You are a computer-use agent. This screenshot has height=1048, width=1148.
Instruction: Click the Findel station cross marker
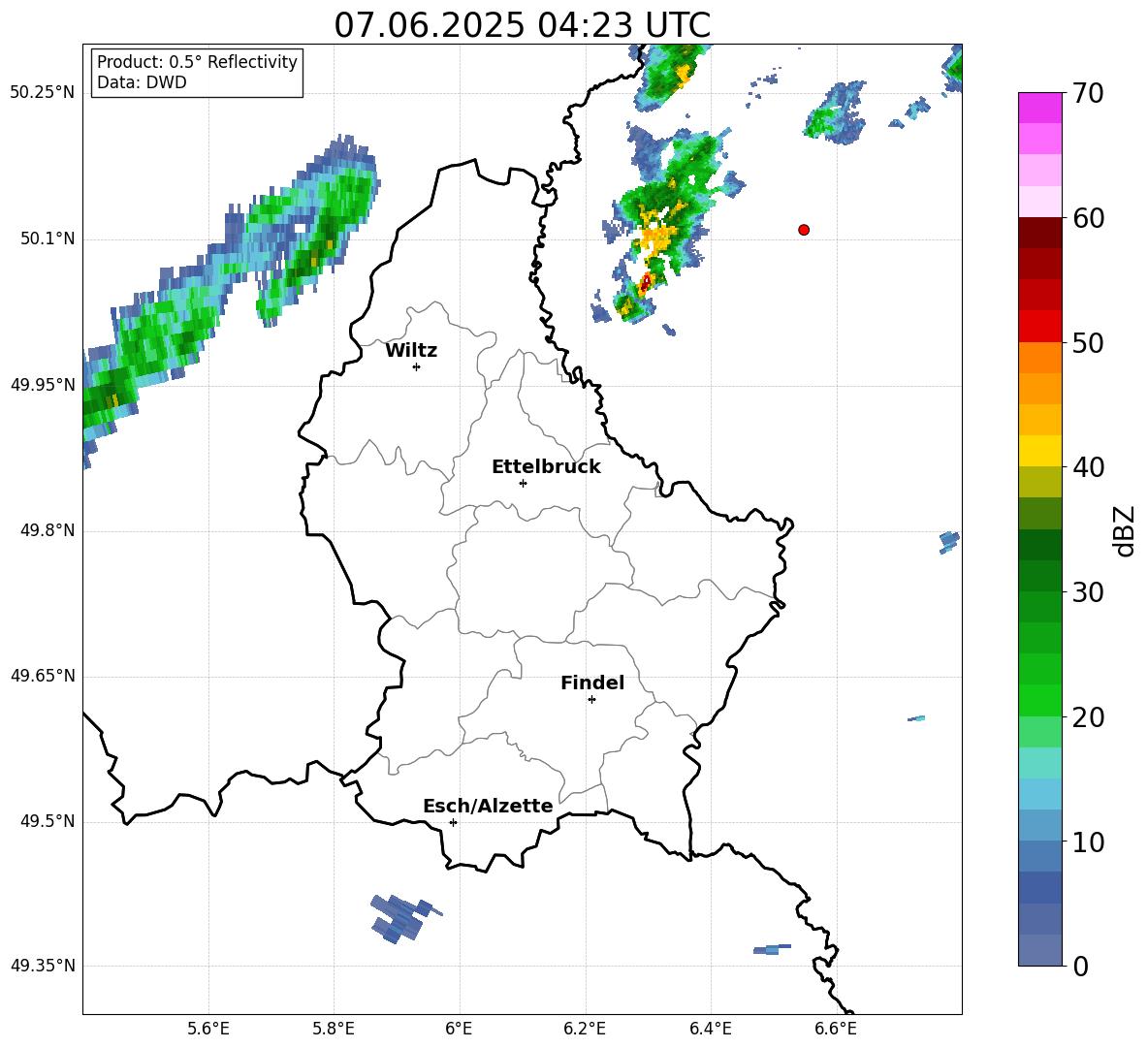pos(591,700)
